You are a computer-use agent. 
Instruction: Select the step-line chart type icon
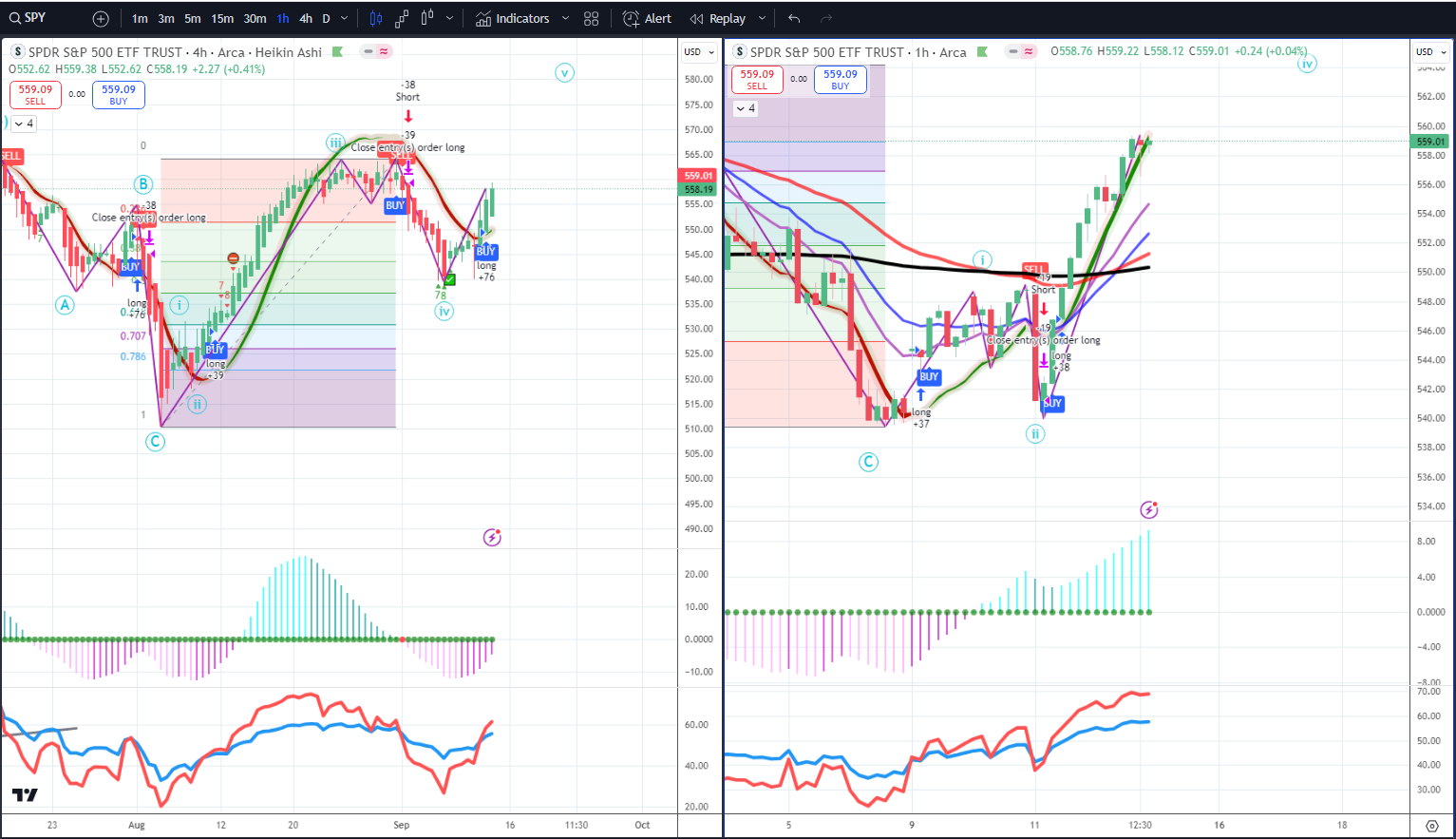pyautogui.click(x=402, y=18)
